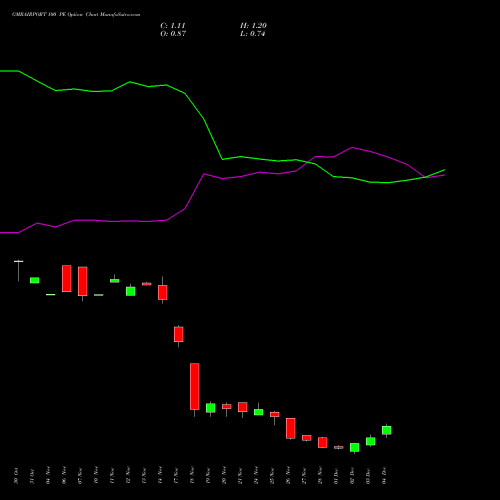Select the green candle above 19 Nov
Viewport: 500px width, 500px height.
[x=211, y=408]
